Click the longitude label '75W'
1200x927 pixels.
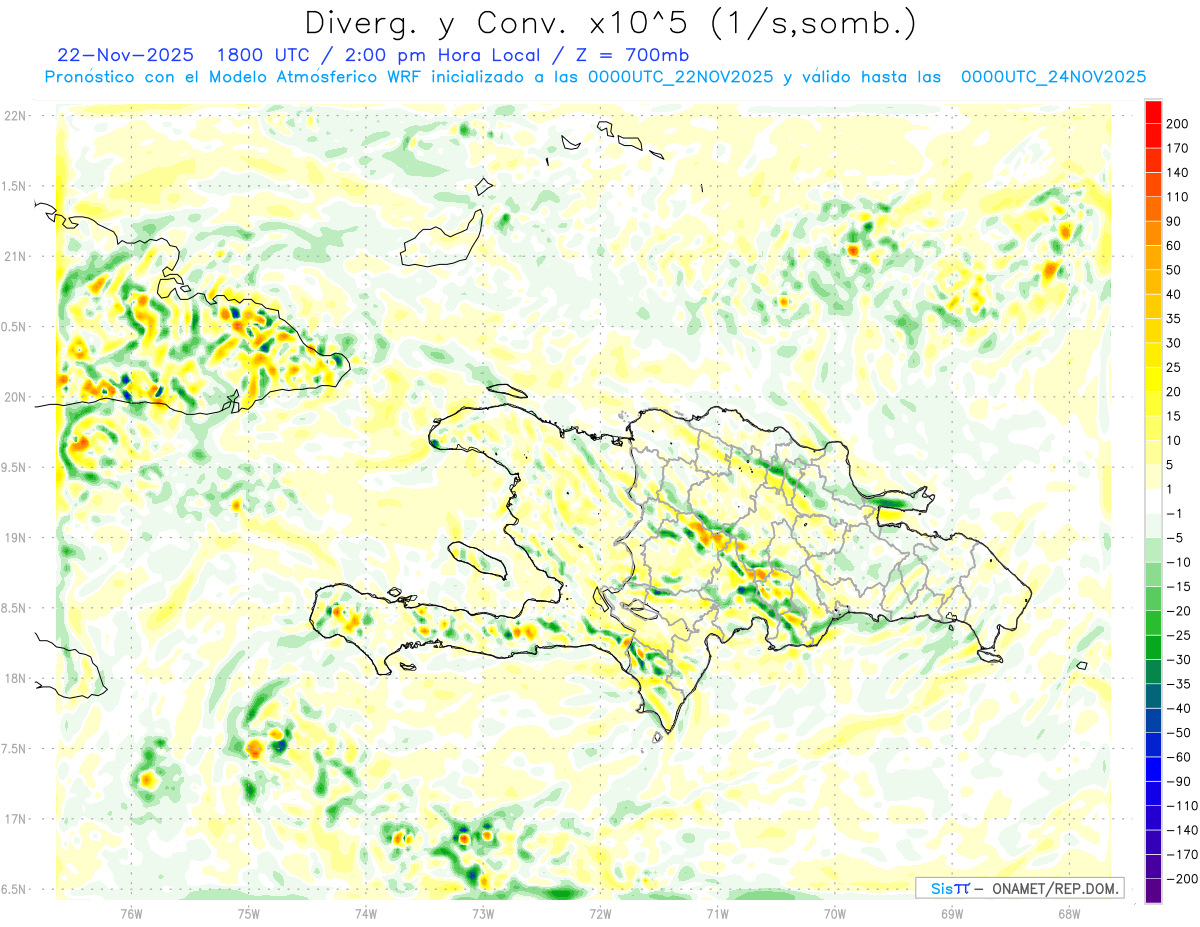[x=249, y=913]
